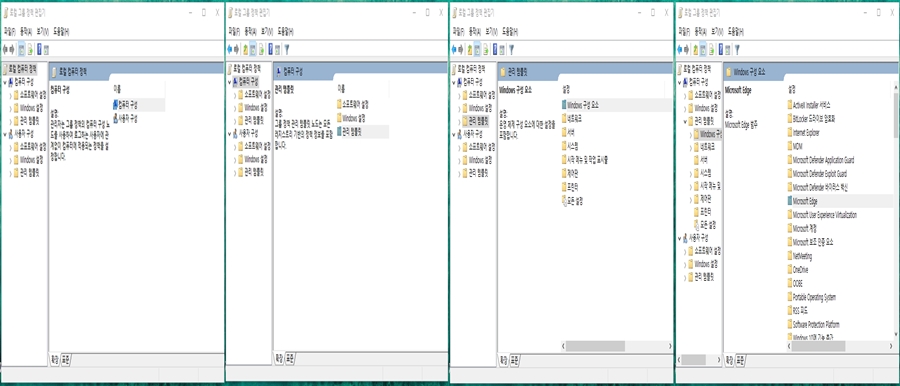Select Microsoft Defender Exploit Guard folder
Image resolution: width=900 pixels, height=386 pixels.
(x=817, y=173)
